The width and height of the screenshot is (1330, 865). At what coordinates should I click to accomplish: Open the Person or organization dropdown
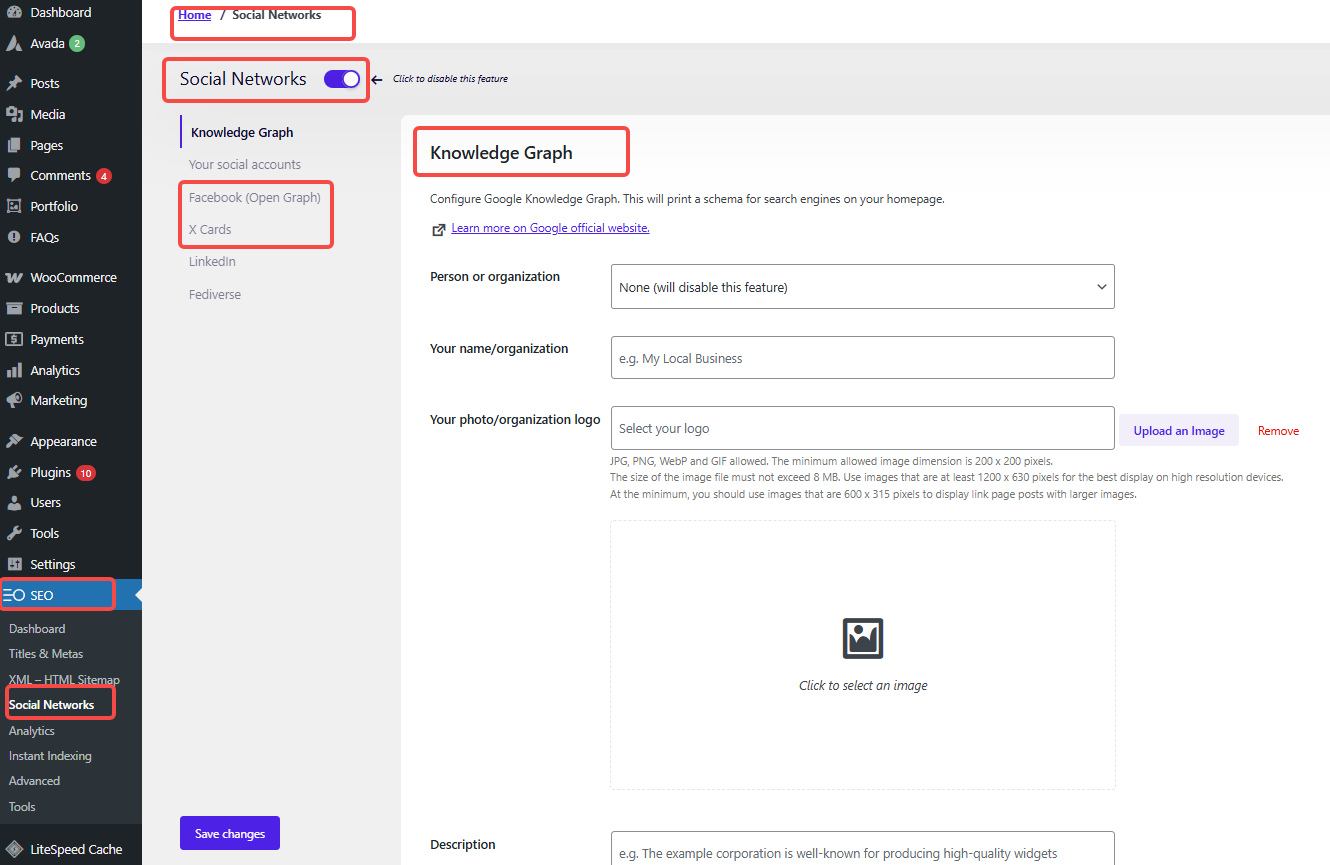point(862,287)
